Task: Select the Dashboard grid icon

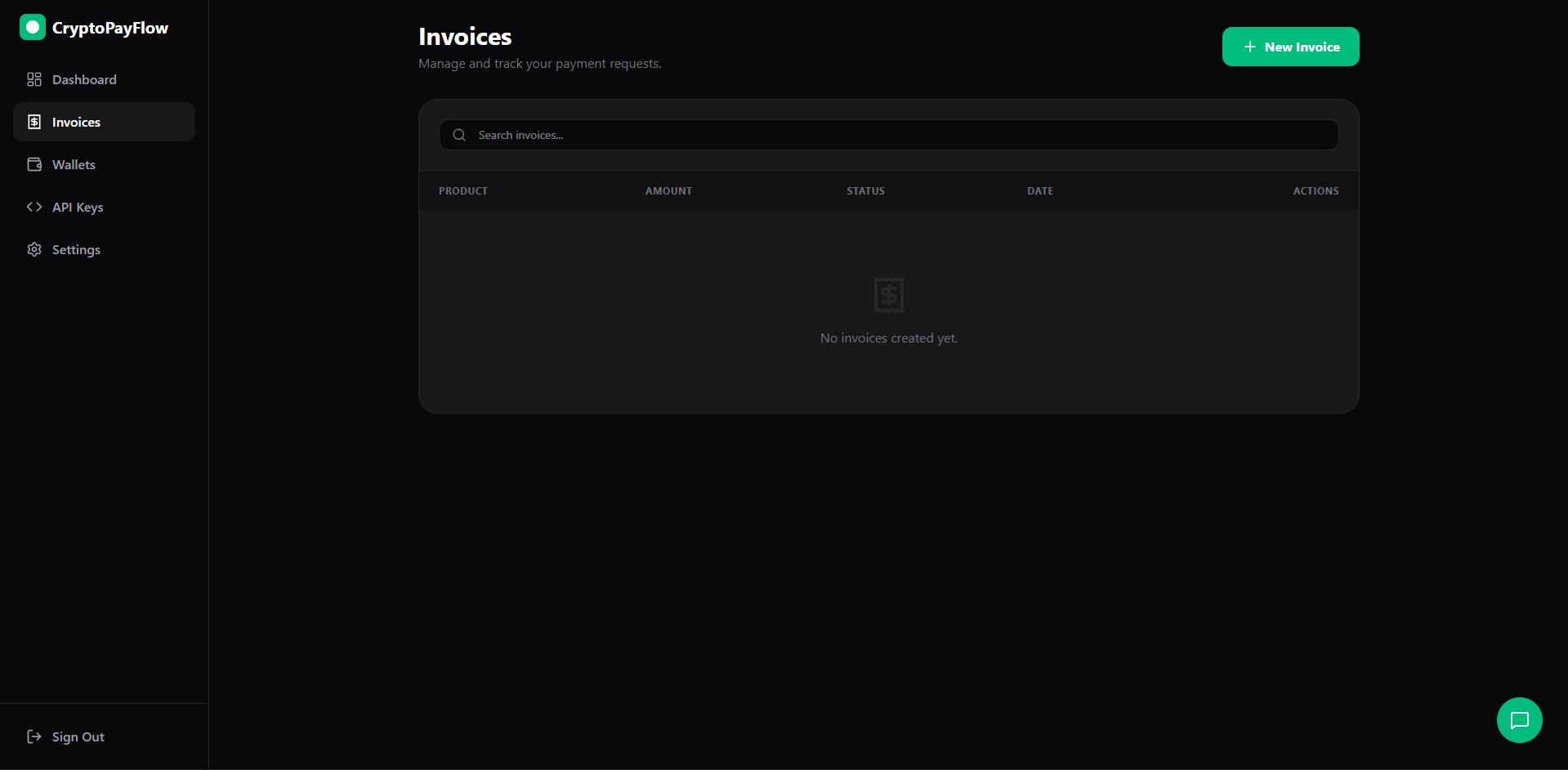Action: [34, 79]
